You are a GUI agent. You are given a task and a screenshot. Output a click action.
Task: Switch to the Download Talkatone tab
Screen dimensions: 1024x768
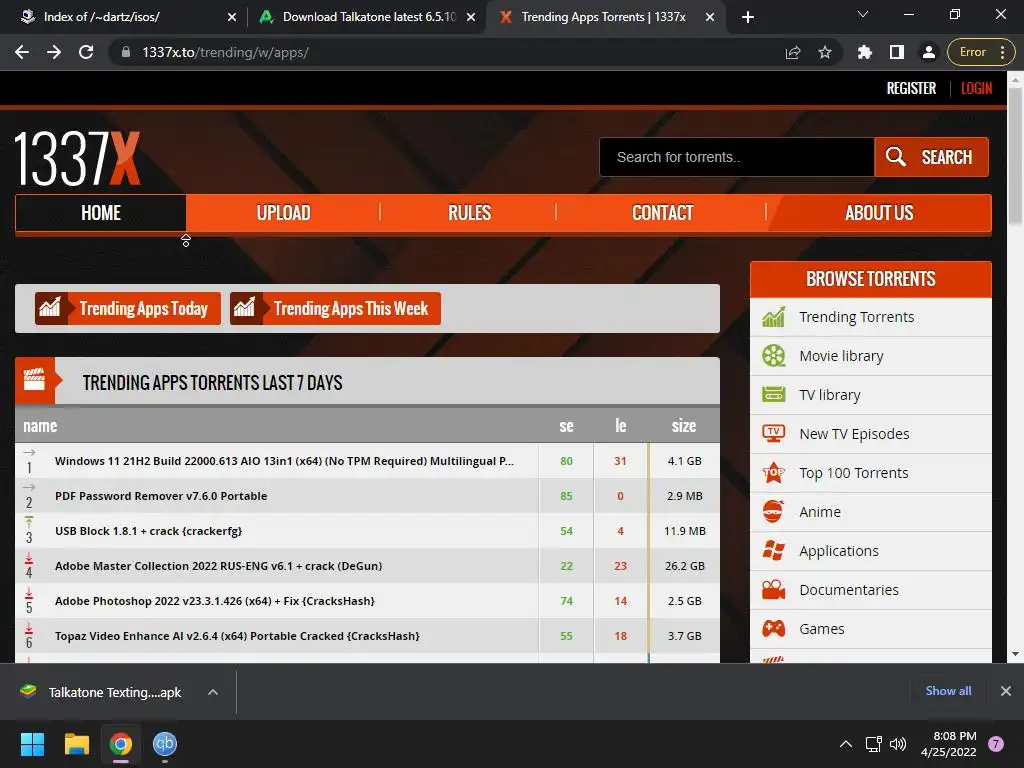(x=366, y=17)
